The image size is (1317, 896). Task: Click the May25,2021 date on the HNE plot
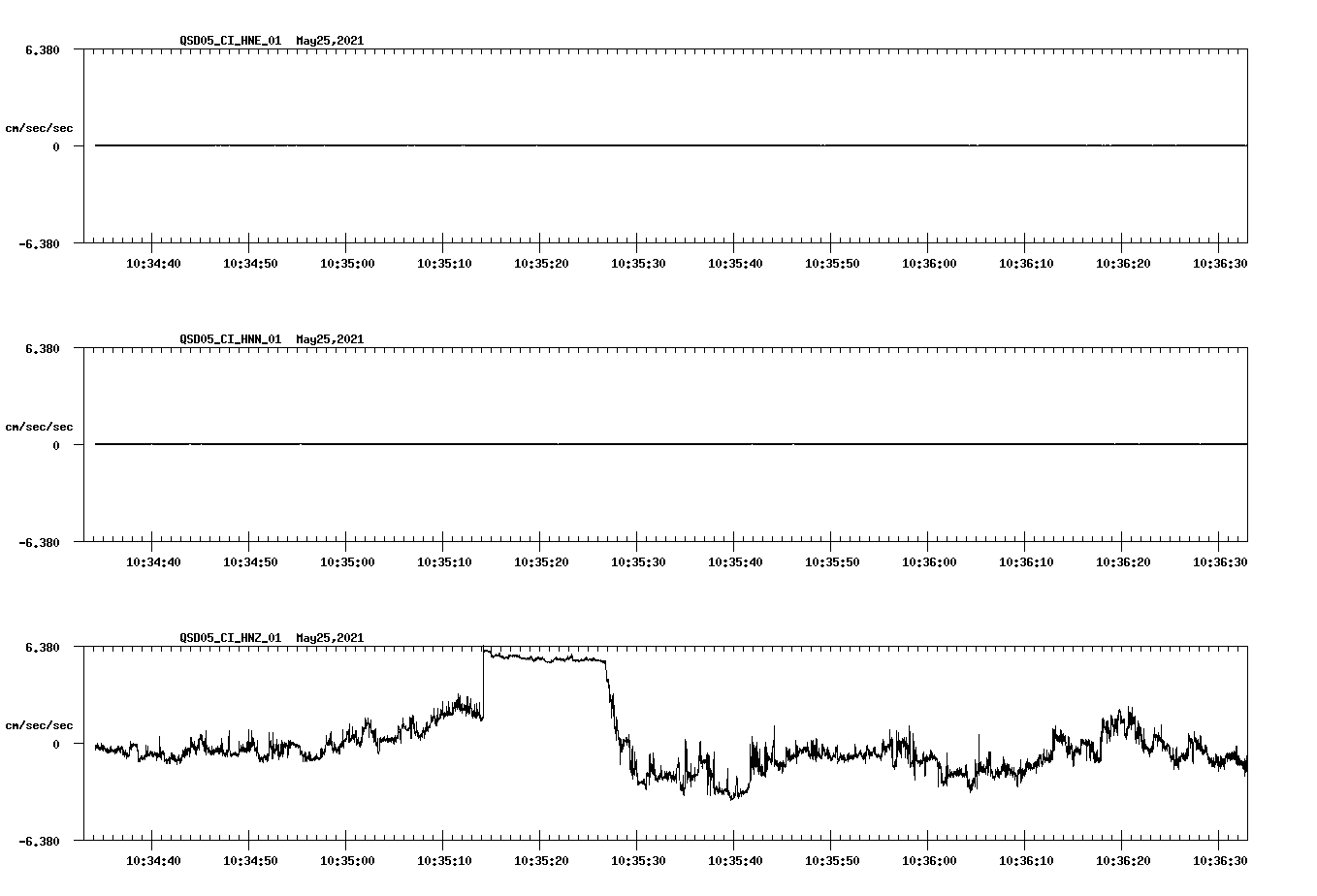tap(329, 42)
